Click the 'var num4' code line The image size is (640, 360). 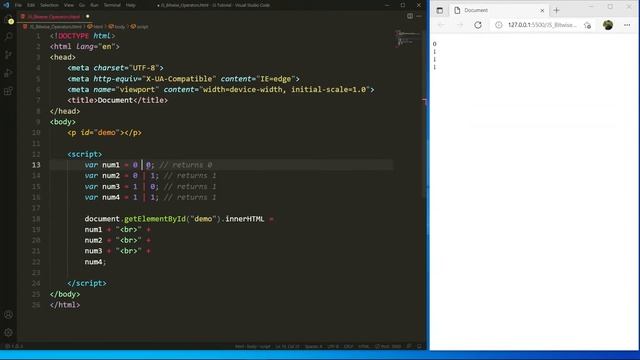(150, 197)
